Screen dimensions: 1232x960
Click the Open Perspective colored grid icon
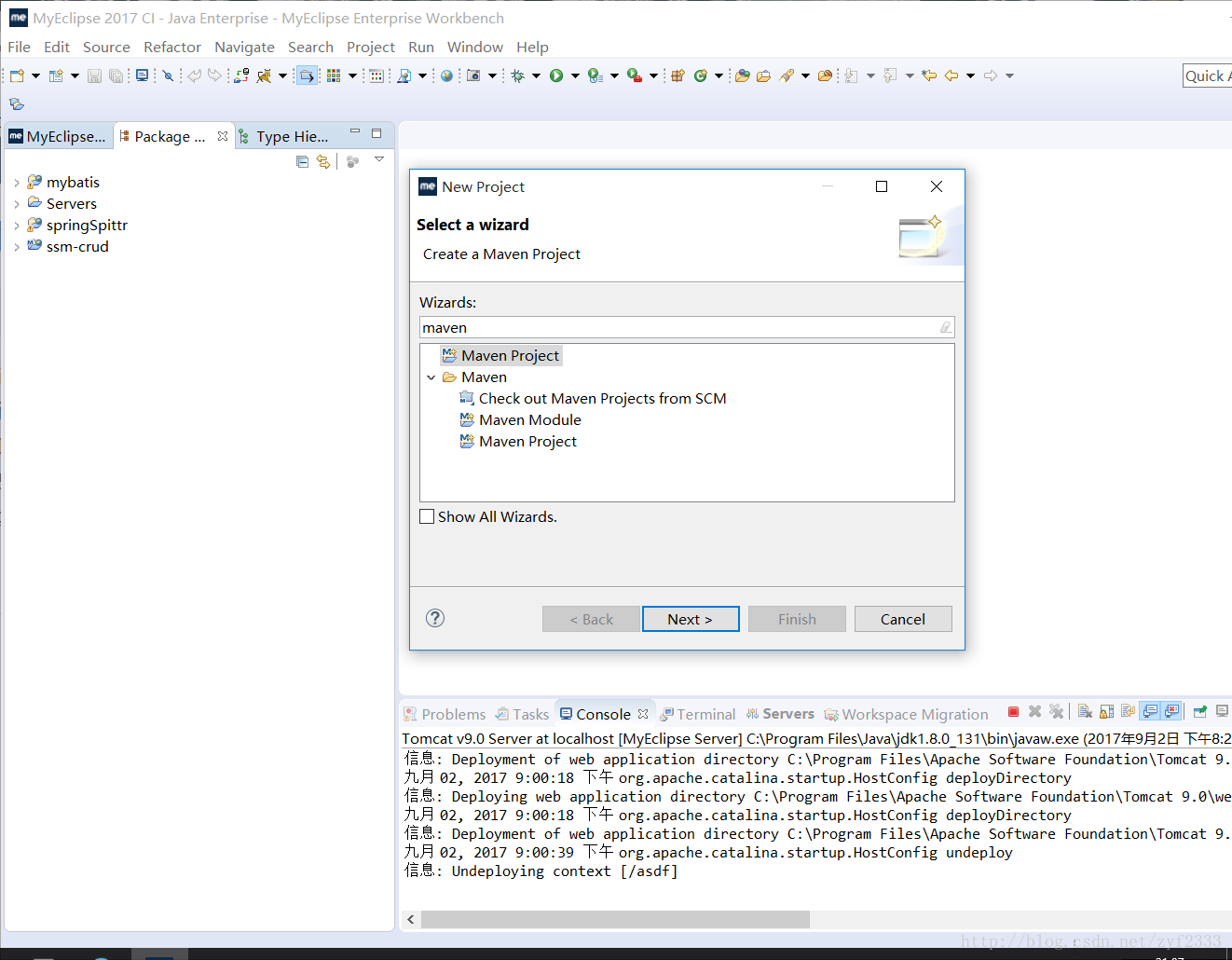click(x=334, y=75)
